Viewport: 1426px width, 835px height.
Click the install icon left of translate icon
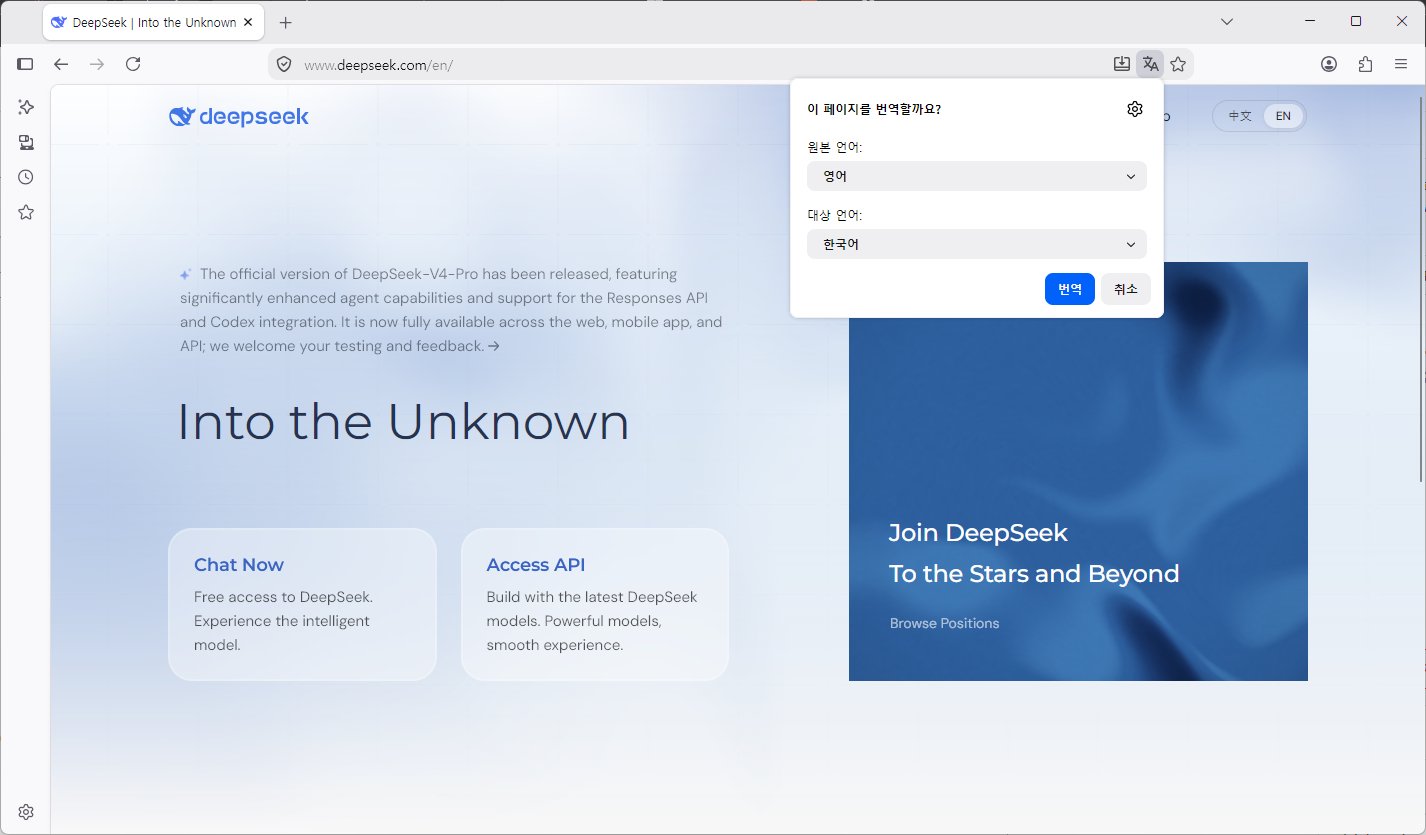(1122, 64)
